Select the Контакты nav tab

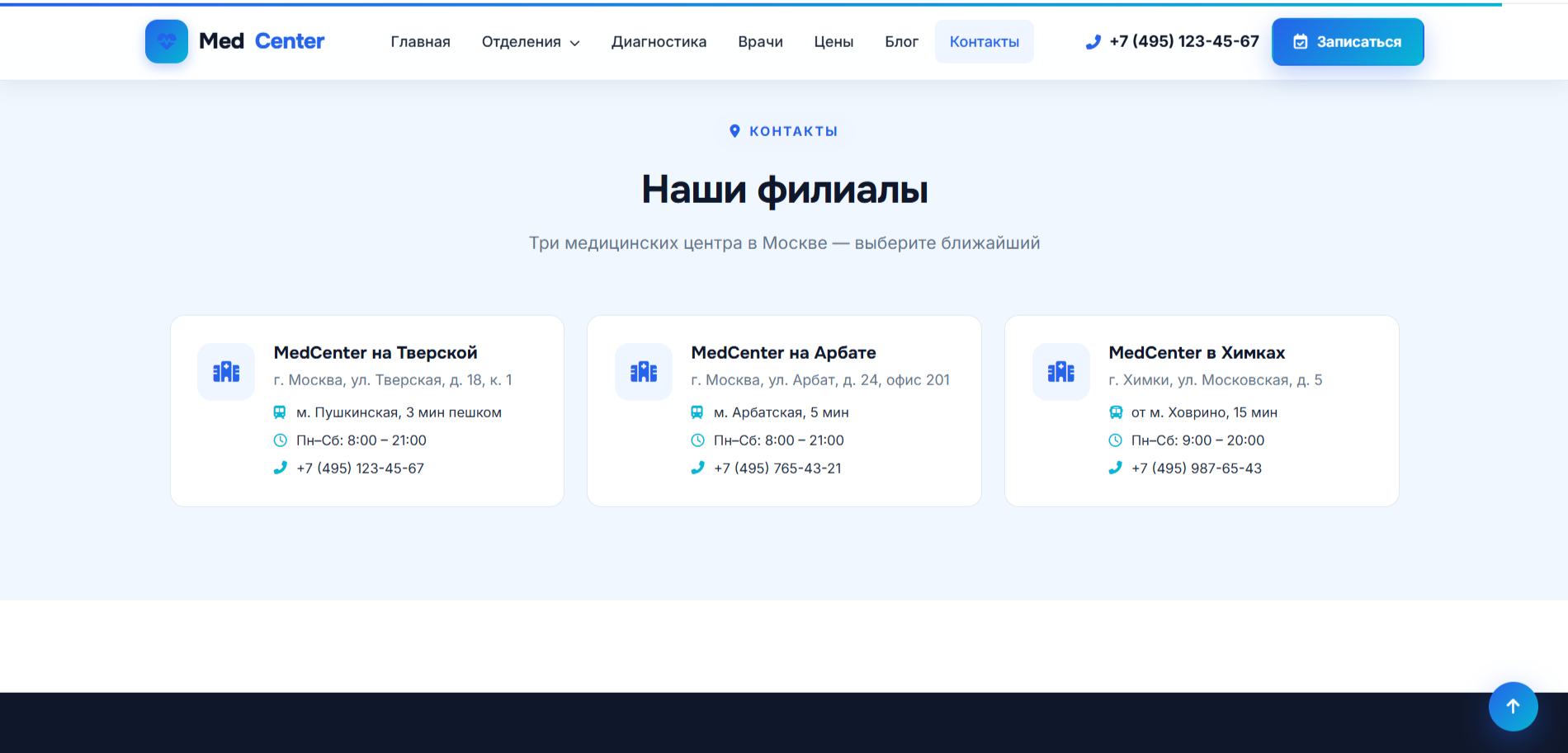985,42
